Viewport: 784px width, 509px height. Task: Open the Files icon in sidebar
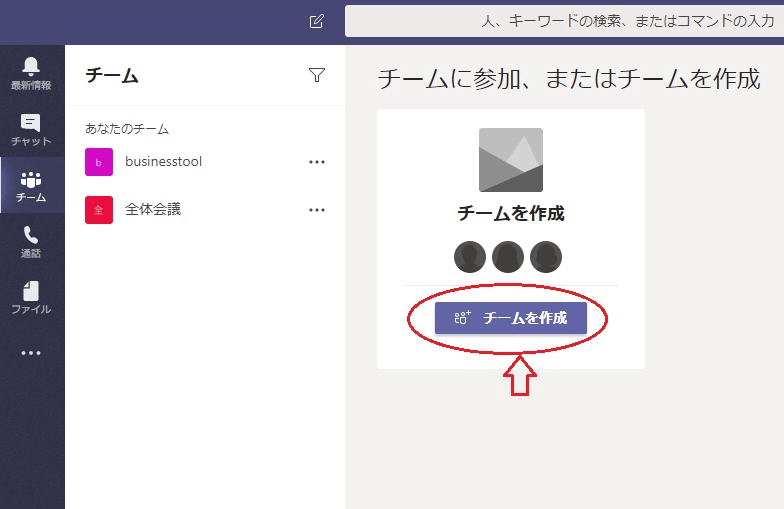[31, 297]
